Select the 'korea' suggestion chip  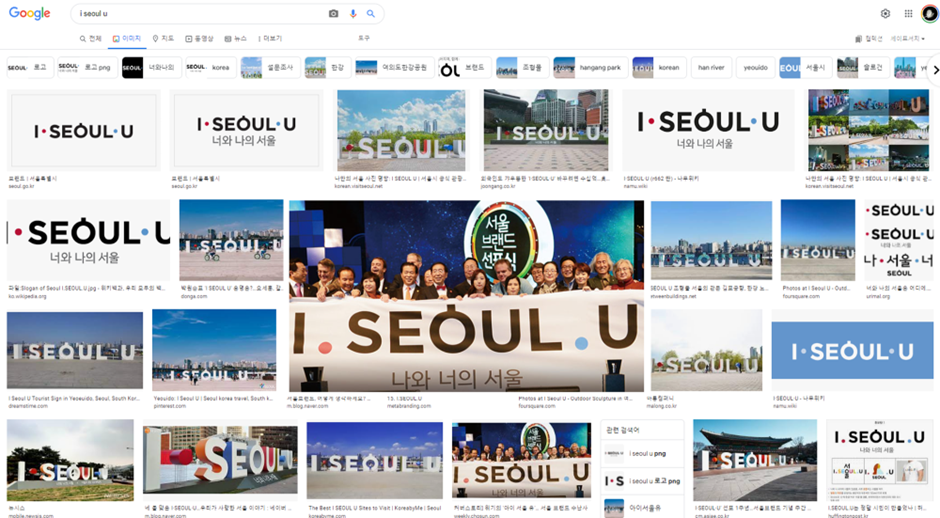(x=211, y=68)
